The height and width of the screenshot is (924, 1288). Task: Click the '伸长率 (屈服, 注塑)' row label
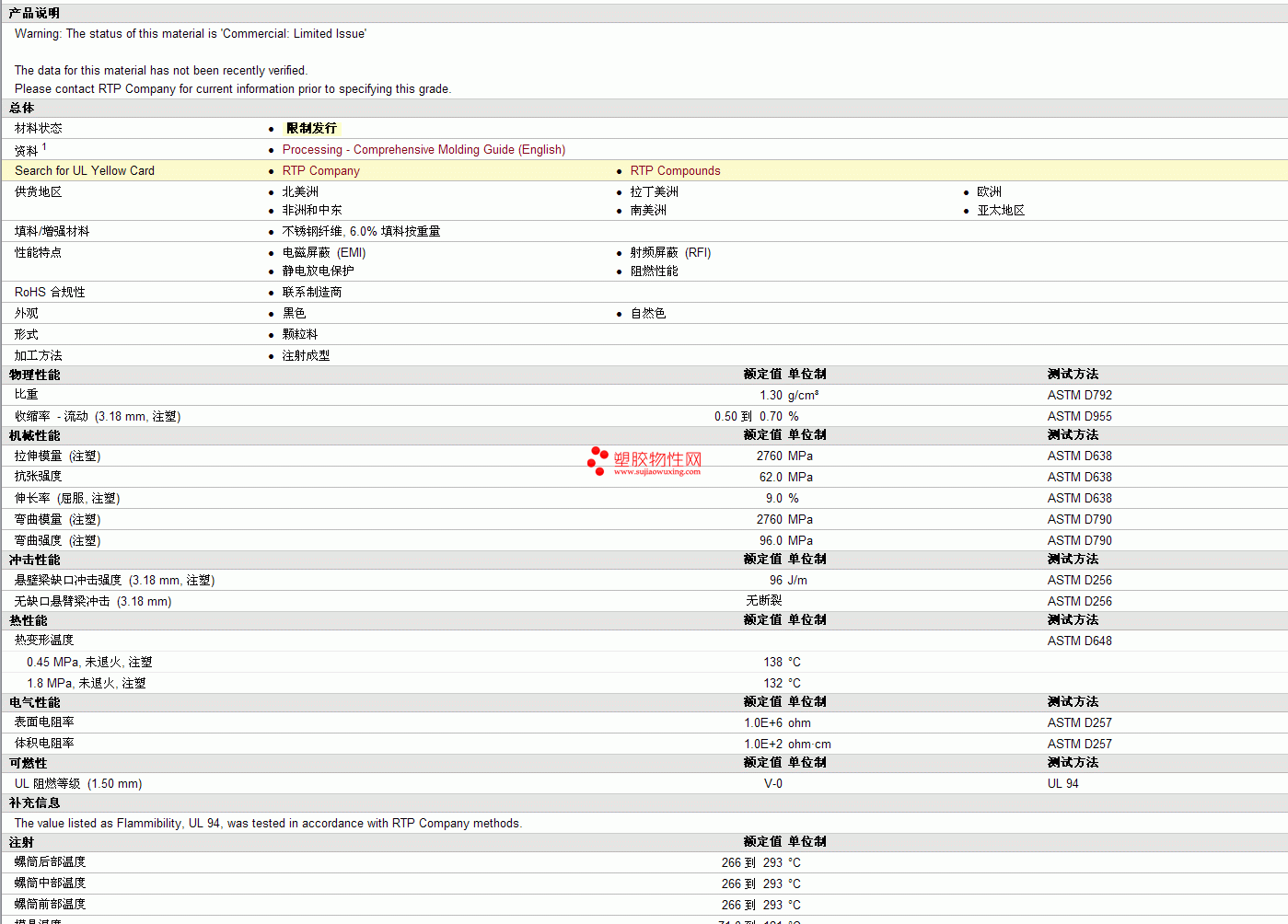[x=67, y=499]
